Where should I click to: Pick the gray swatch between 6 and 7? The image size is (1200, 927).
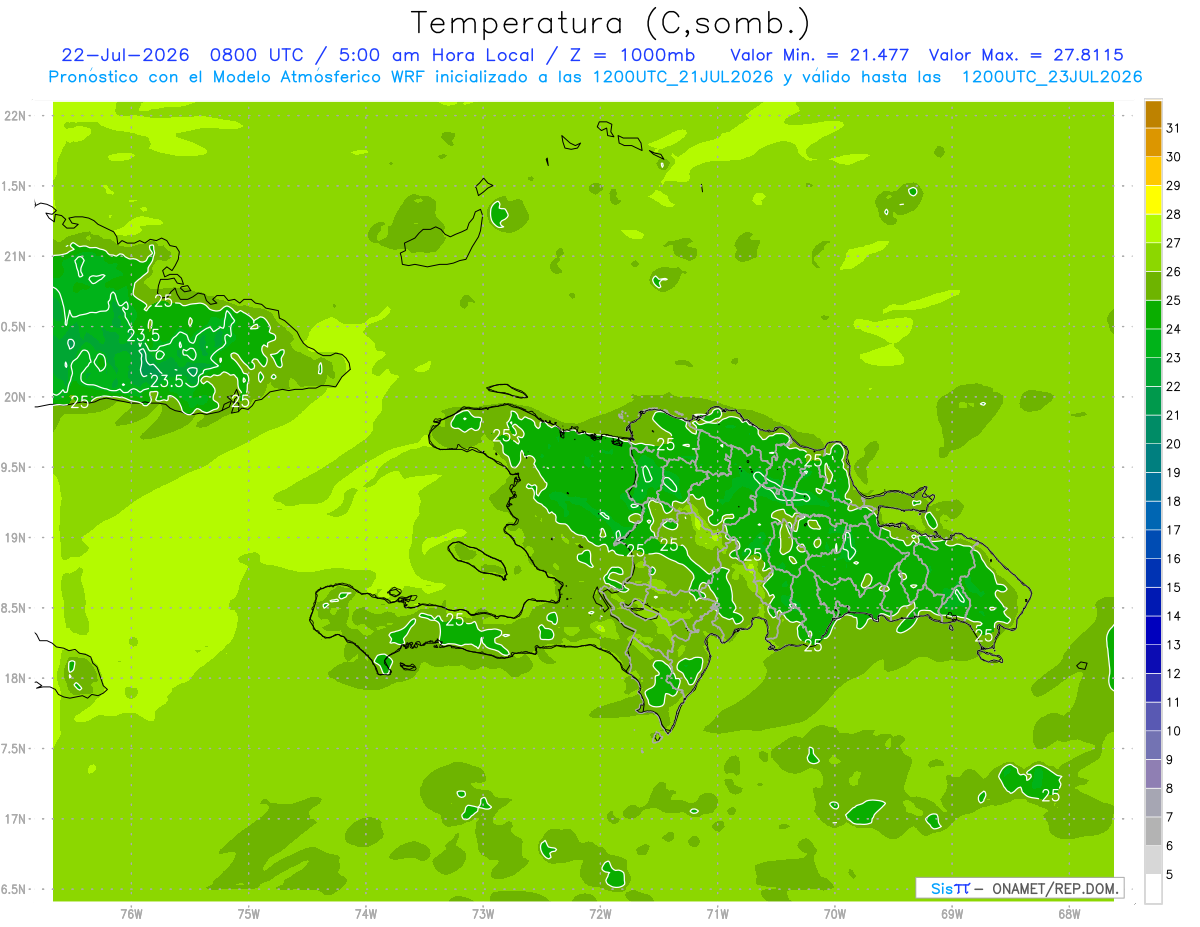click(1153, 831)
